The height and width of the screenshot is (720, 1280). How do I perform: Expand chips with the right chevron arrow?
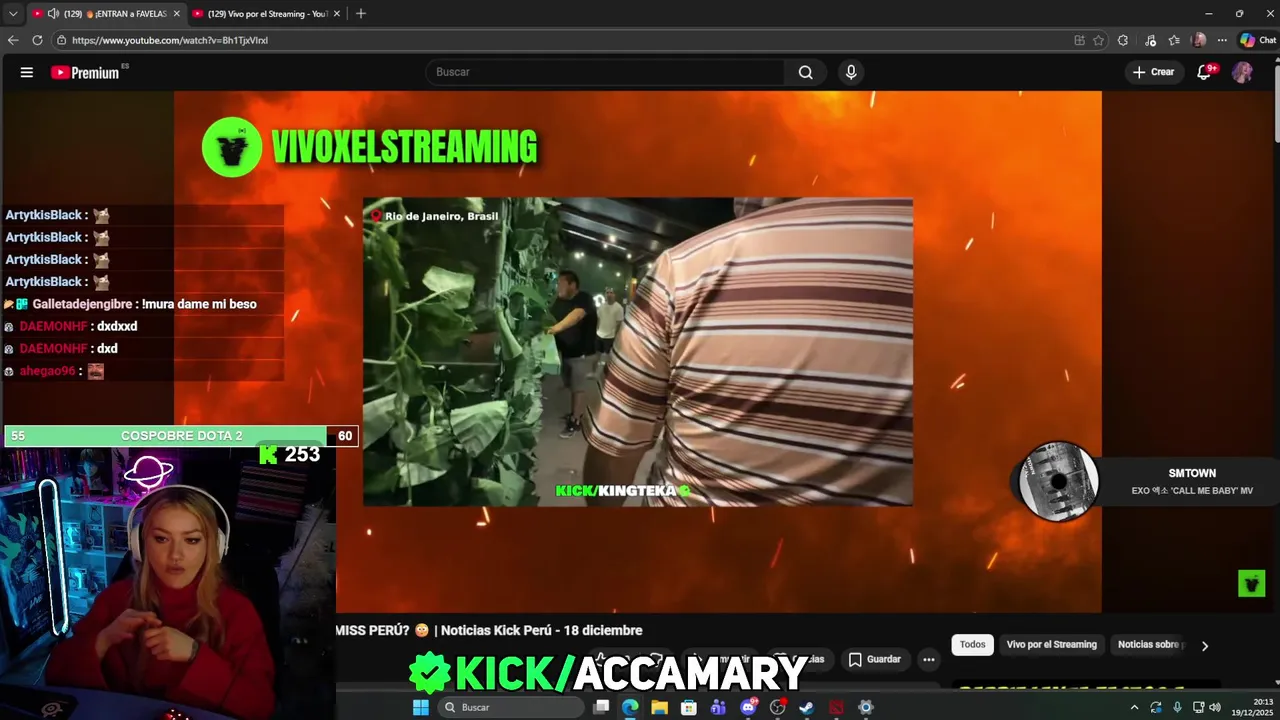tap(1205, 646)
